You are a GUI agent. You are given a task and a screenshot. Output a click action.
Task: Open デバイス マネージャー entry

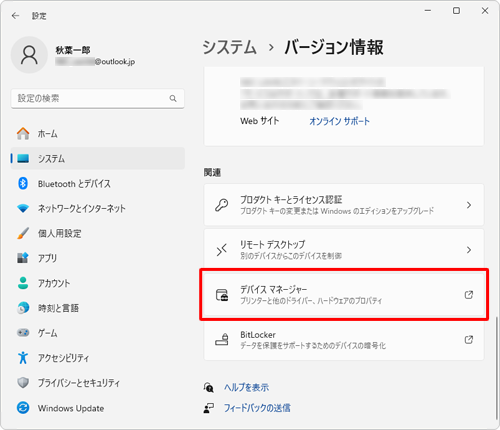[344, 295]
